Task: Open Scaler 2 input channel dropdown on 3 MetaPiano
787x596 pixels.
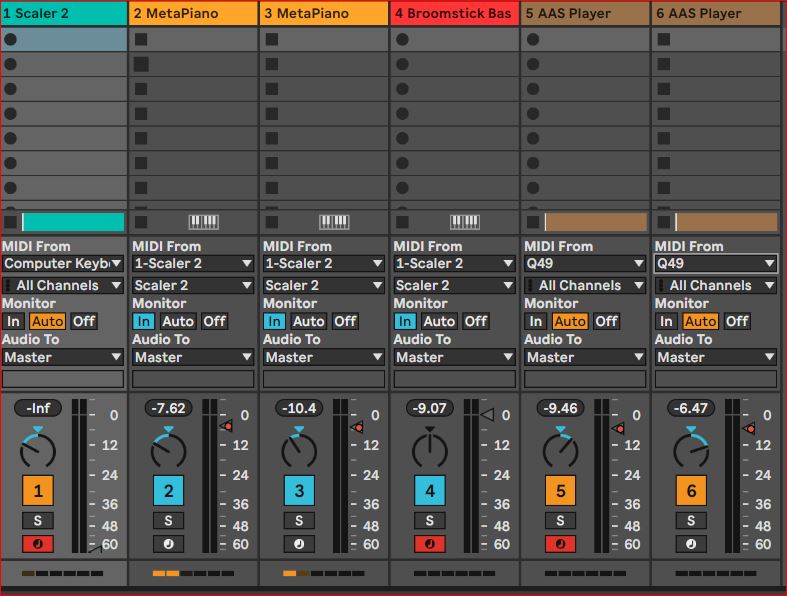Action: pos(324,285)
